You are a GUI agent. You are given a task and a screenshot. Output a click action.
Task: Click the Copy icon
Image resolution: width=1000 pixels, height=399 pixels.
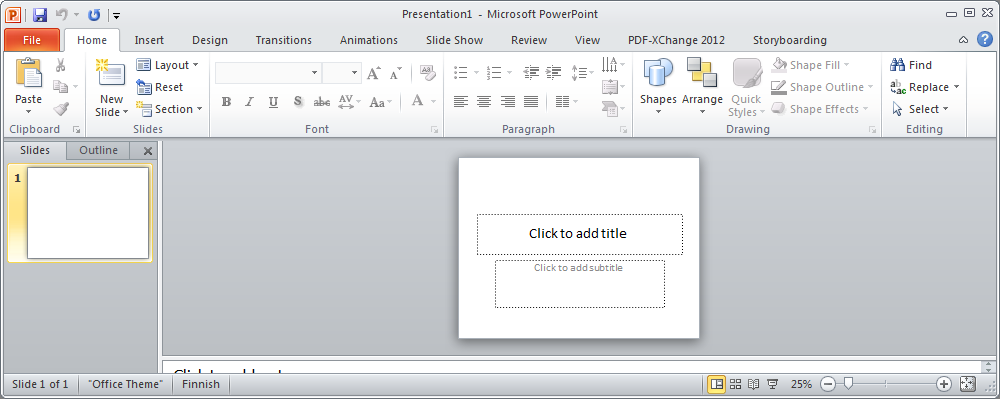pos(61,87)
